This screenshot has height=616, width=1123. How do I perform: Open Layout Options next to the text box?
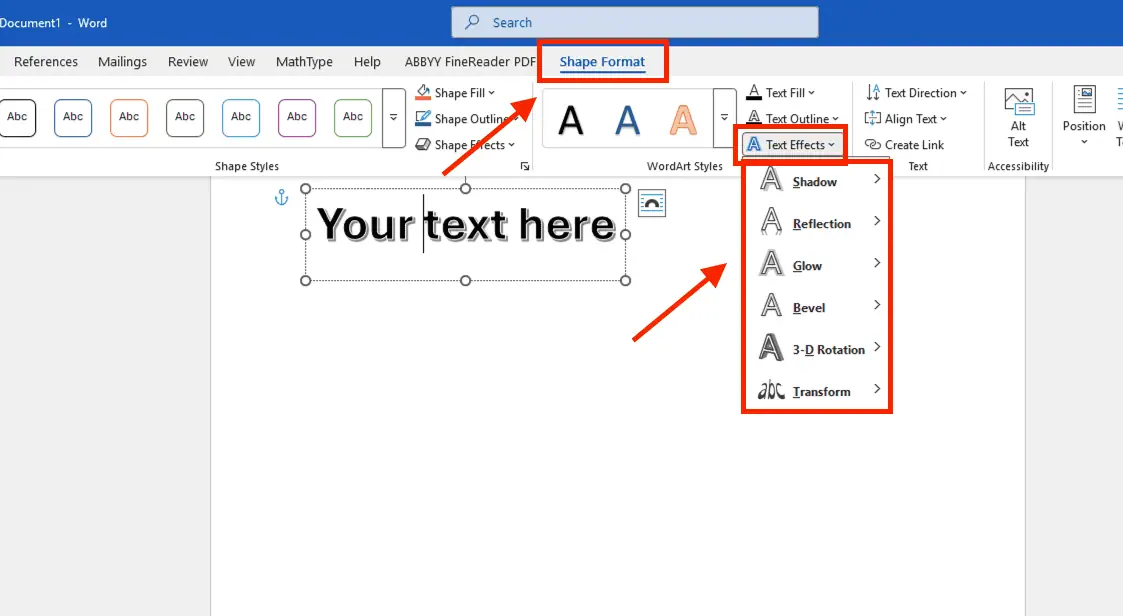point(651,203)
